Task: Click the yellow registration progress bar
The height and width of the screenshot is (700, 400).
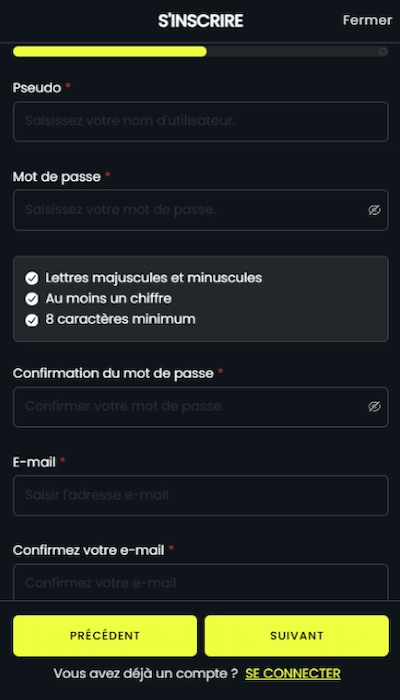Action: [110, 51]
